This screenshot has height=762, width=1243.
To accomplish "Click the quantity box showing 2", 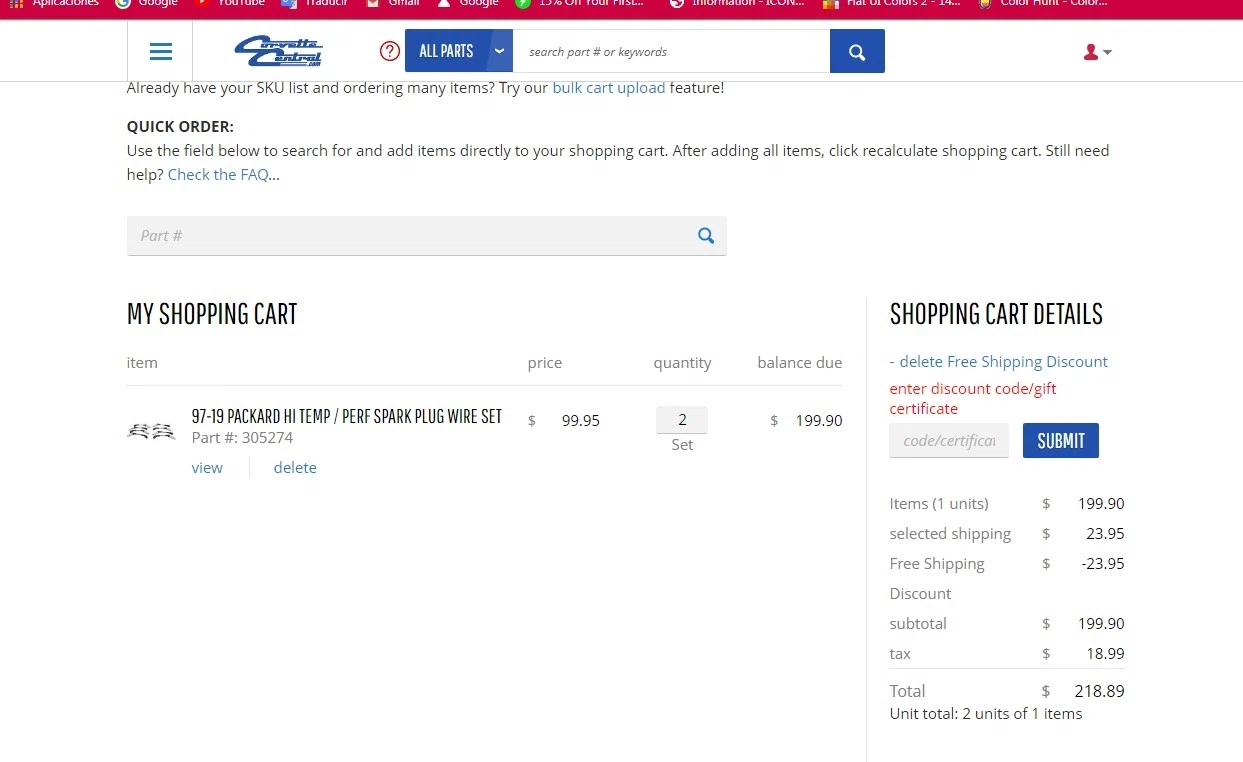I will click(x=682, y=420).
